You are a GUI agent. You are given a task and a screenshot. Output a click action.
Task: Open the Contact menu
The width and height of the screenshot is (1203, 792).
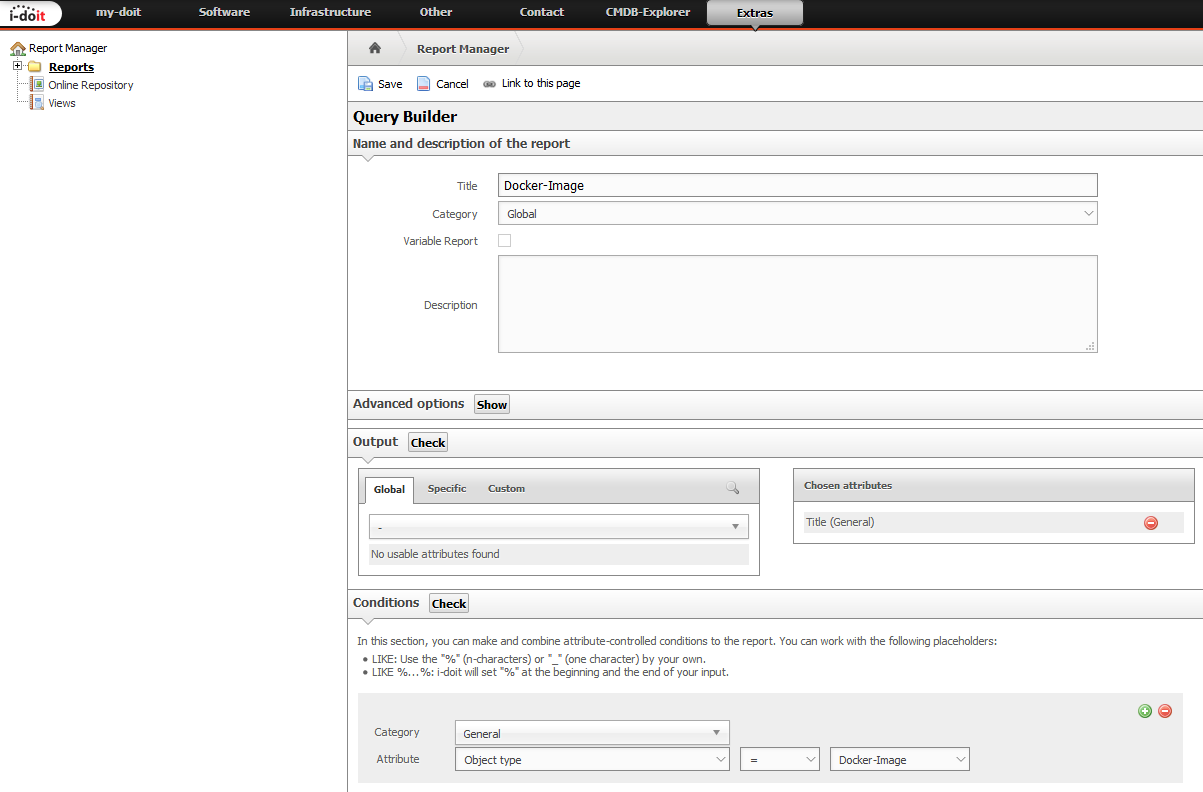click(x=542, y=12)
